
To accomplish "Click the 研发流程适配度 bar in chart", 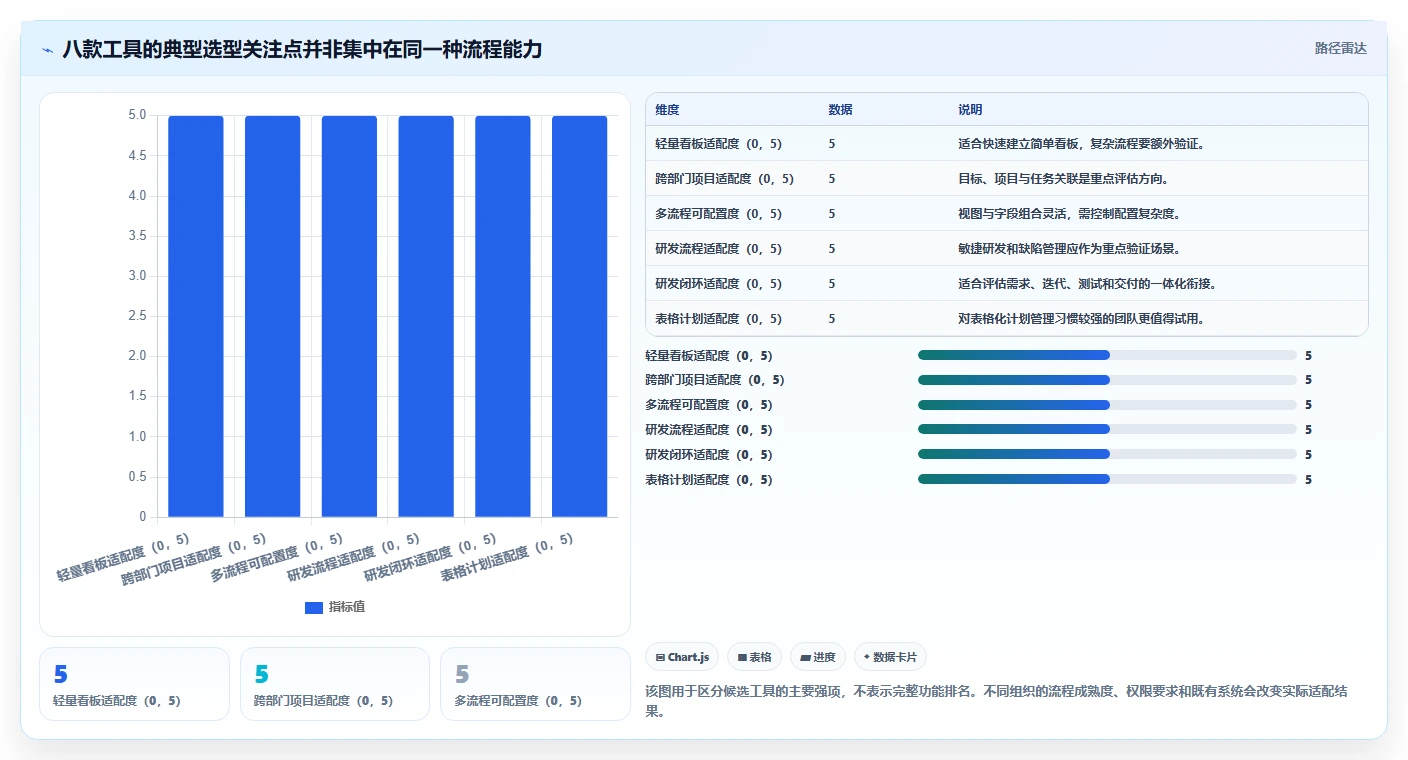I will pos(426,316).
